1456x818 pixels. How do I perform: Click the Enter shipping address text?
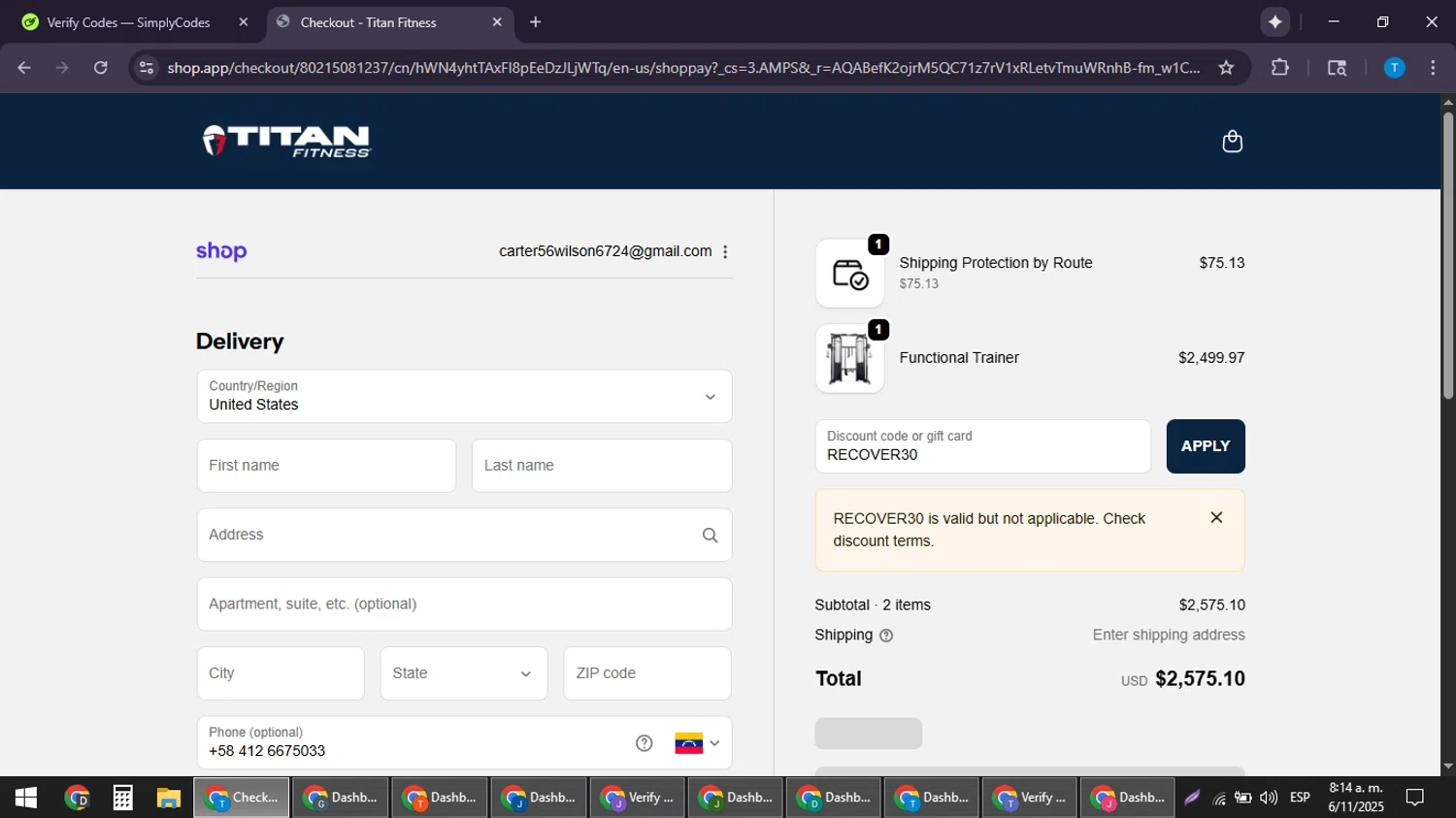click(x=1169, y=636)
